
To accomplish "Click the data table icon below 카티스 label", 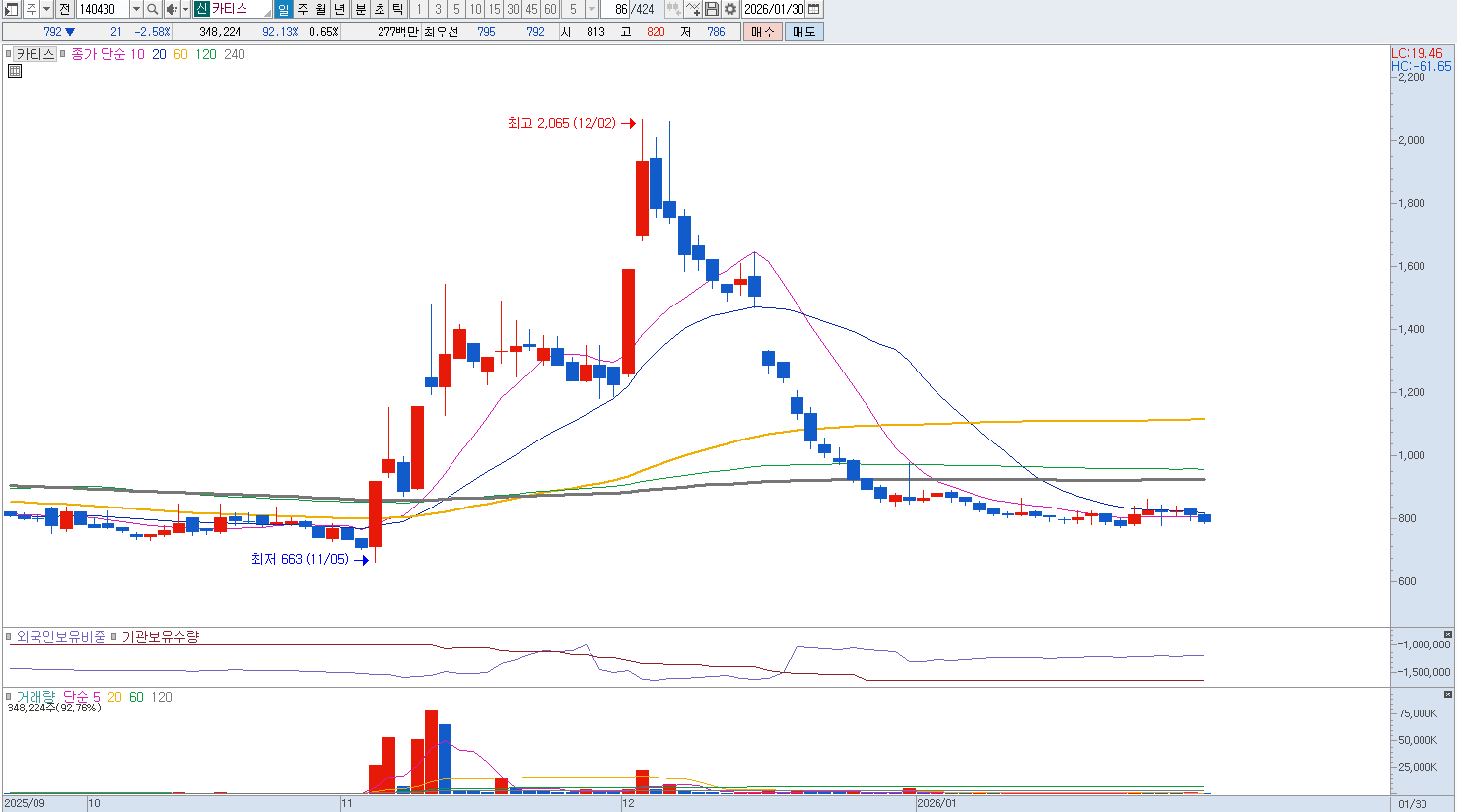I will [x=15, y=71].
